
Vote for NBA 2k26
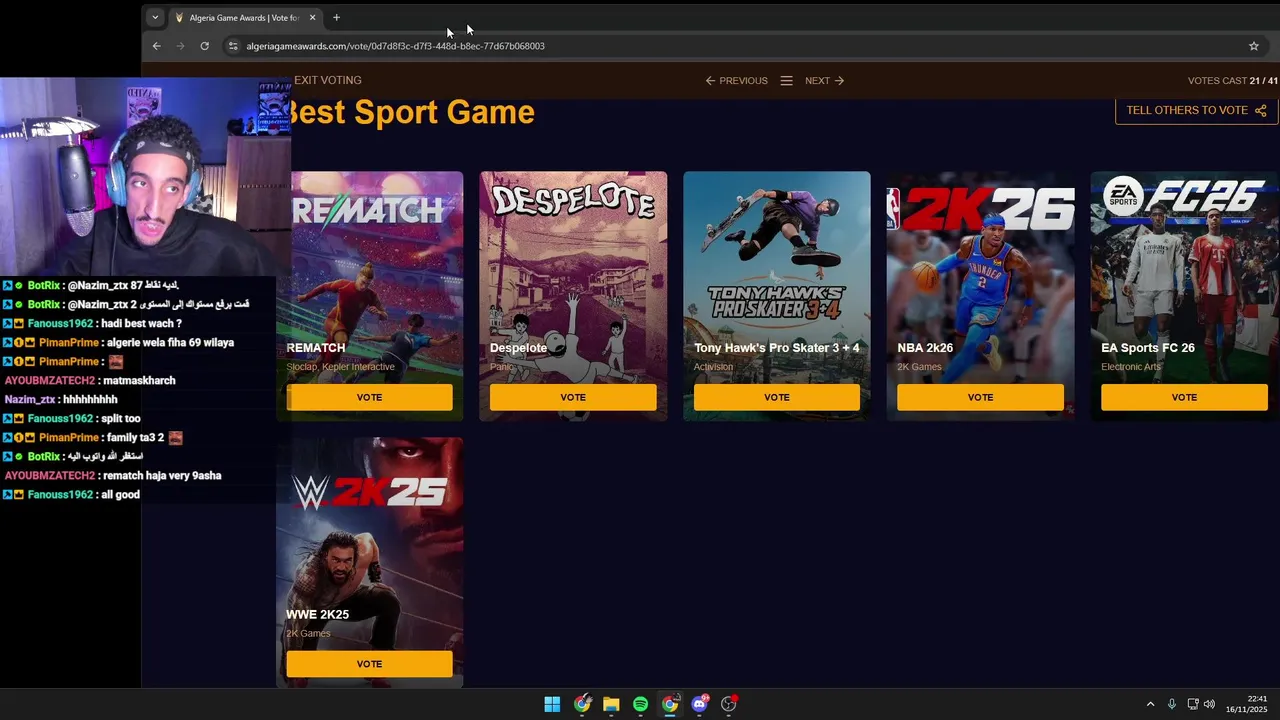[x=980, y=397]
